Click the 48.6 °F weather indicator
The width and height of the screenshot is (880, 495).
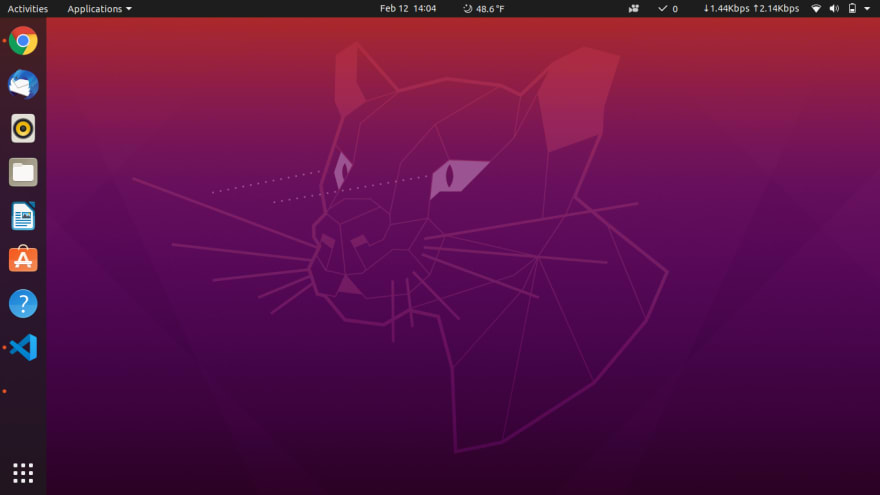(x=483, y=8)
